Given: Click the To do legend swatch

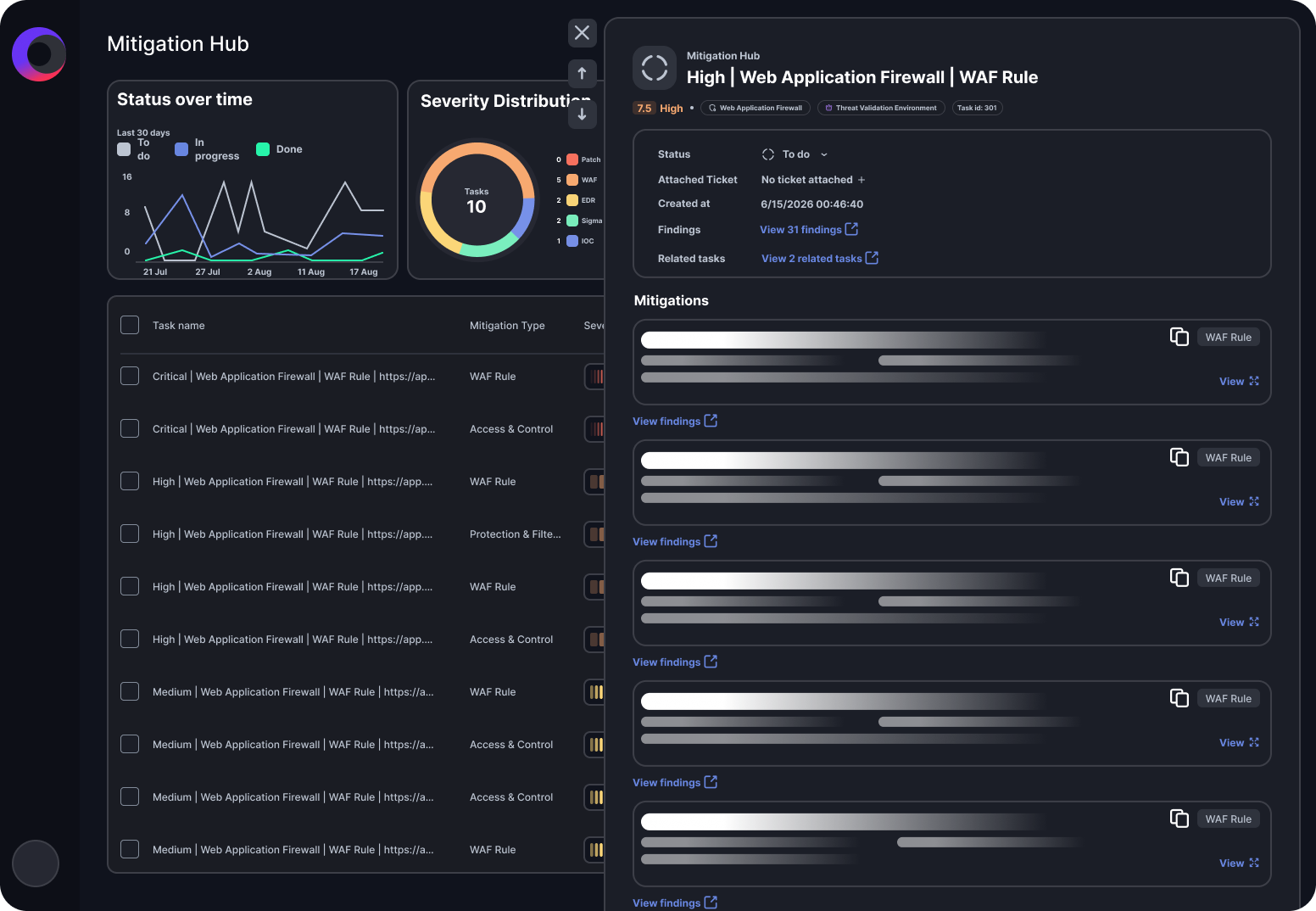Looking at the screenshot, I should click(124, 149).
